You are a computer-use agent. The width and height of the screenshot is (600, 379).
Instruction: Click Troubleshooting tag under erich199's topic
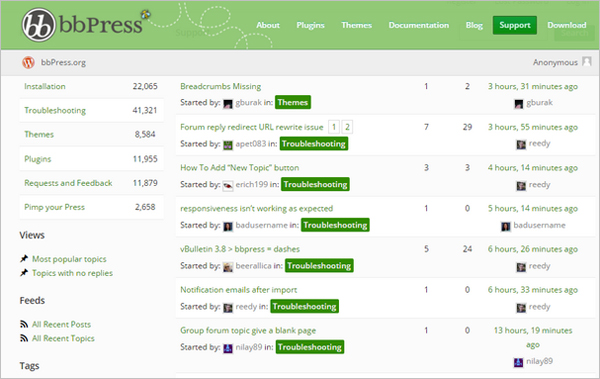[315, 185]
